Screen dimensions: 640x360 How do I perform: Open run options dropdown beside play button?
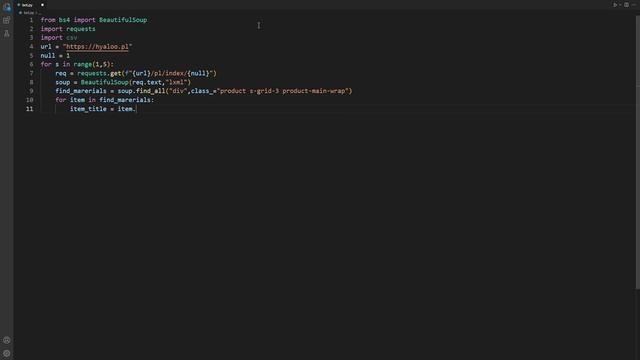(620, 5)
